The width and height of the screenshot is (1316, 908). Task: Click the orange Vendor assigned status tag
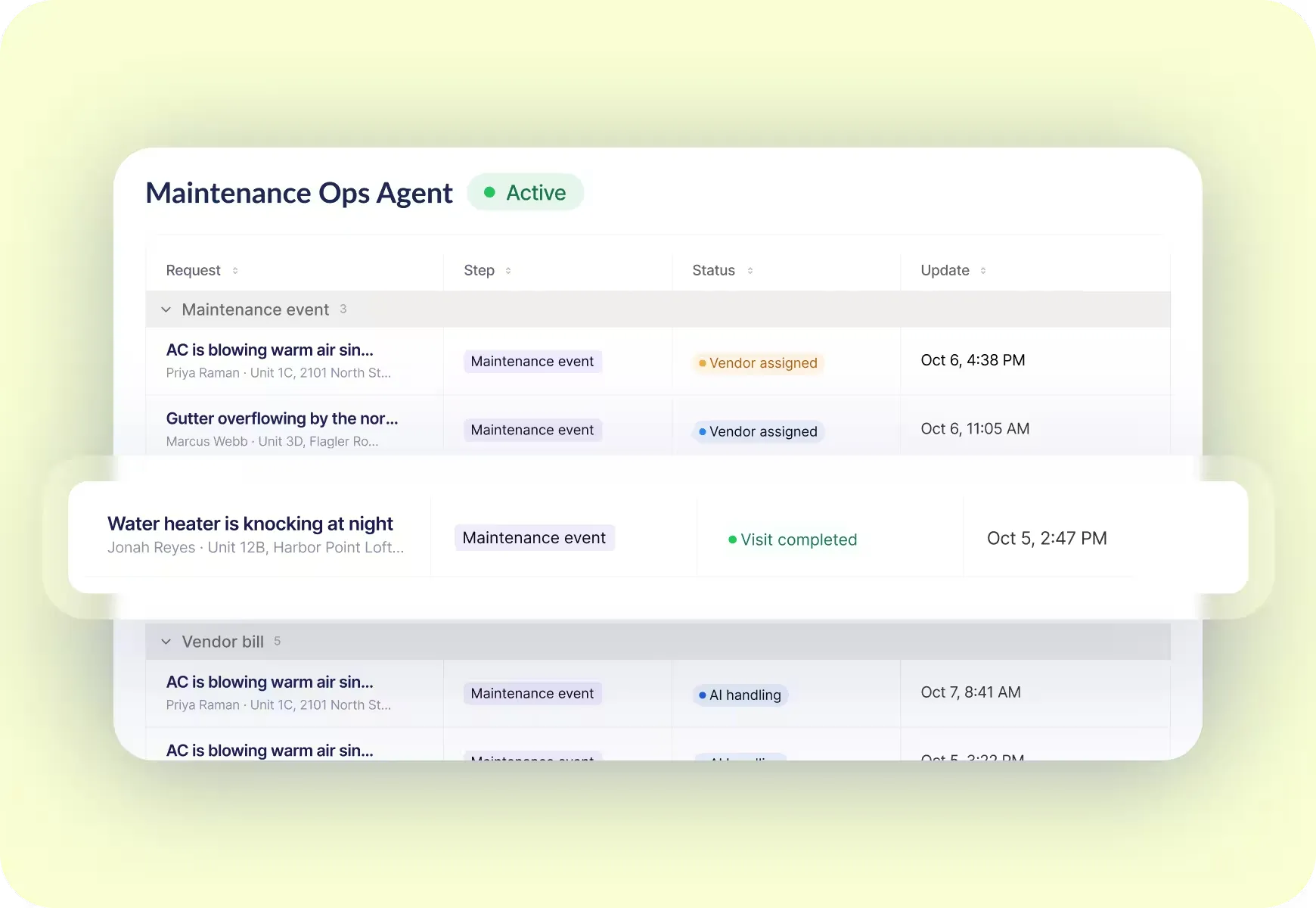758,363
